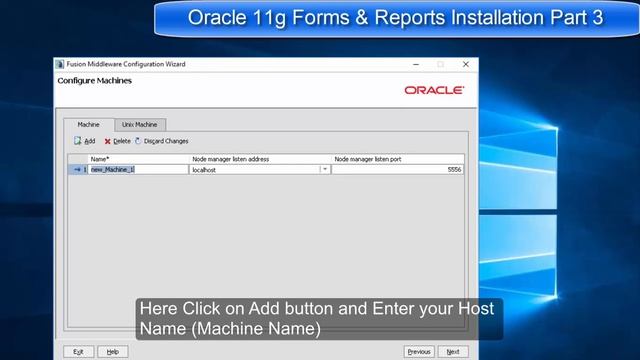Click the Delete label in toolbar

tap(122, 141)
